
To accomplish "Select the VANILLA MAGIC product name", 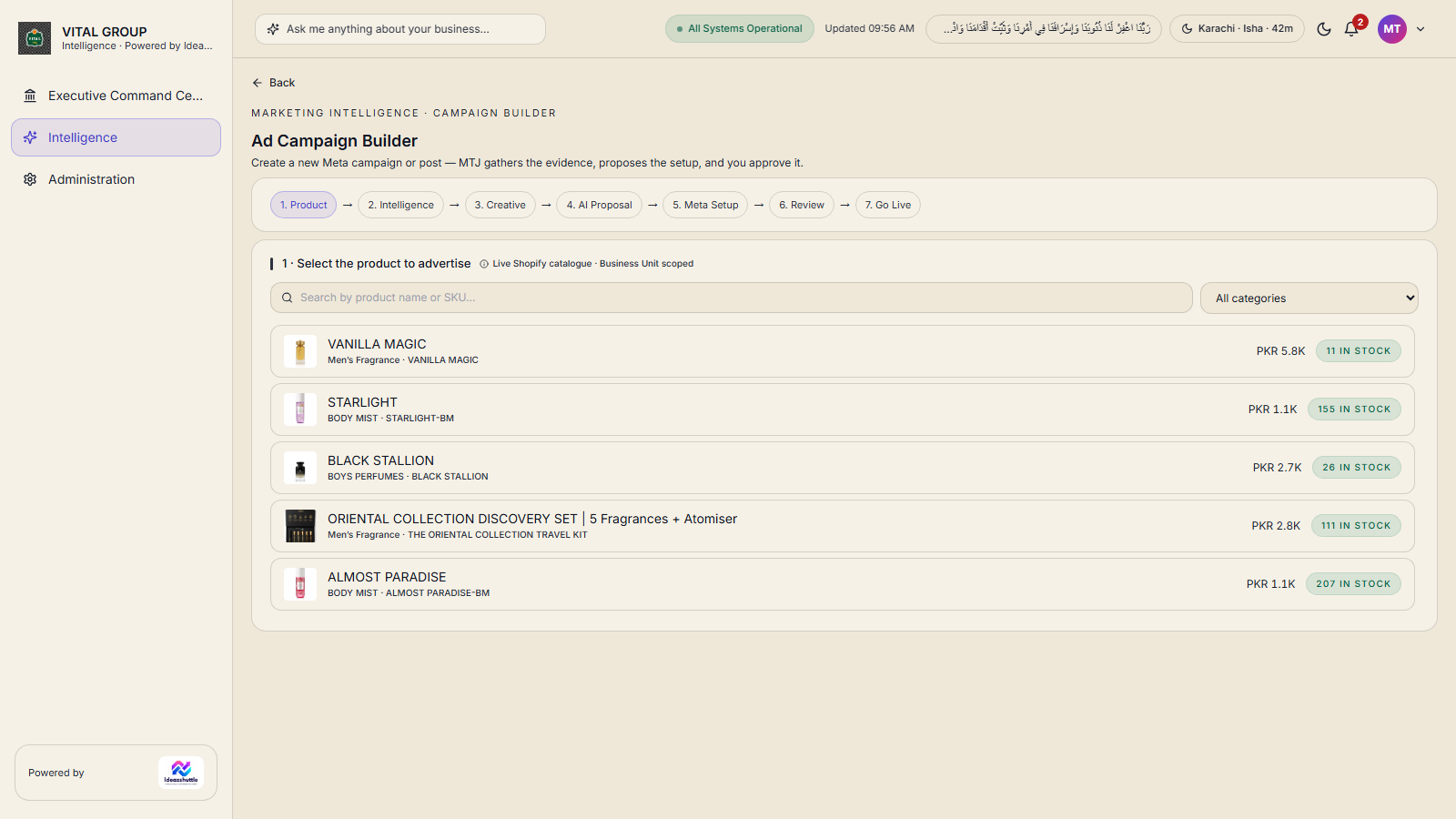I will [377, 344].
